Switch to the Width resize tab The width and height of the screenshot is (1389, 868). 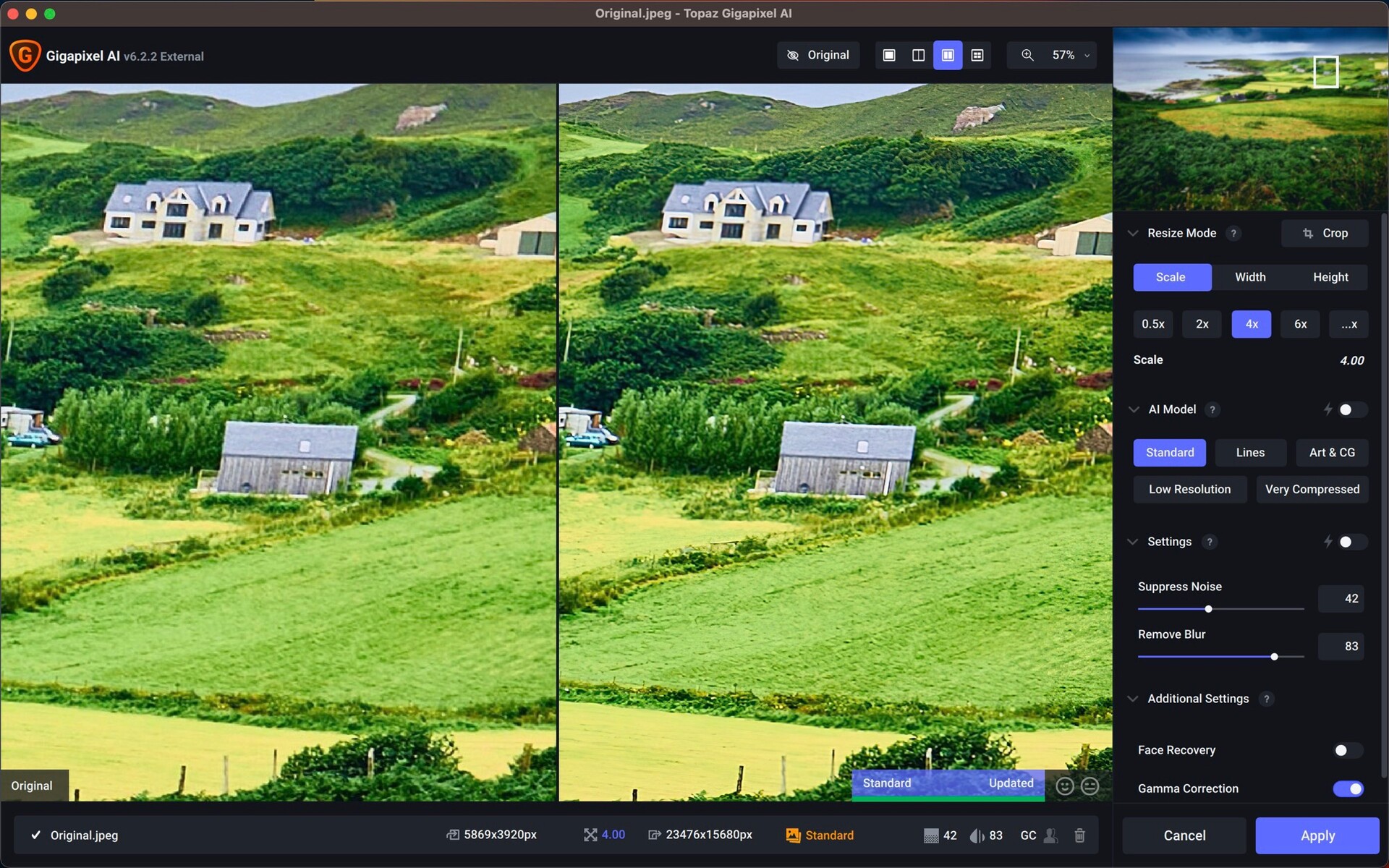click(1249, 277)
